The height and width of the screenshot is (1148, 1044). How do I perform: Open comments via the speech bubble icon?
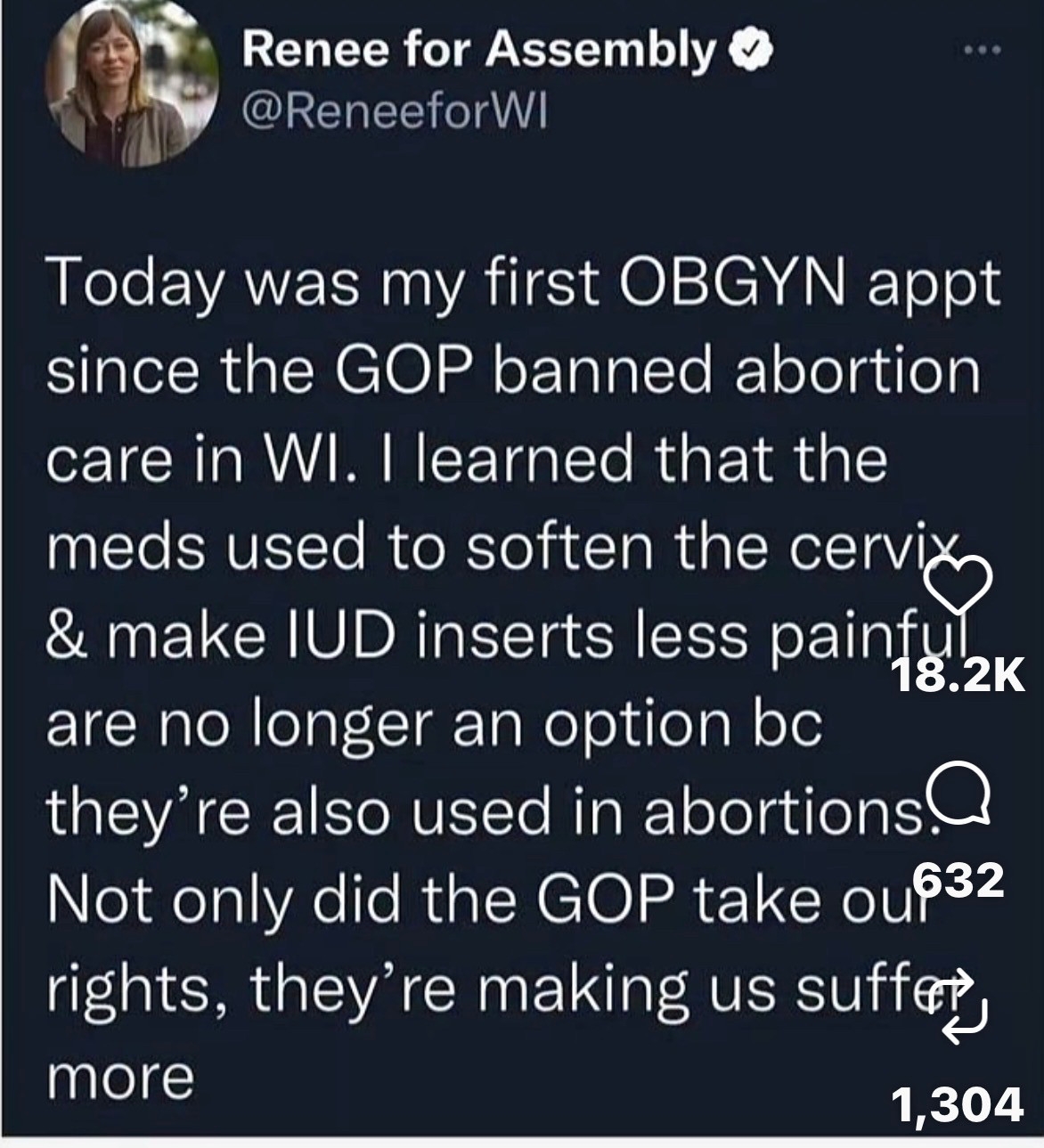coord(958,796)
